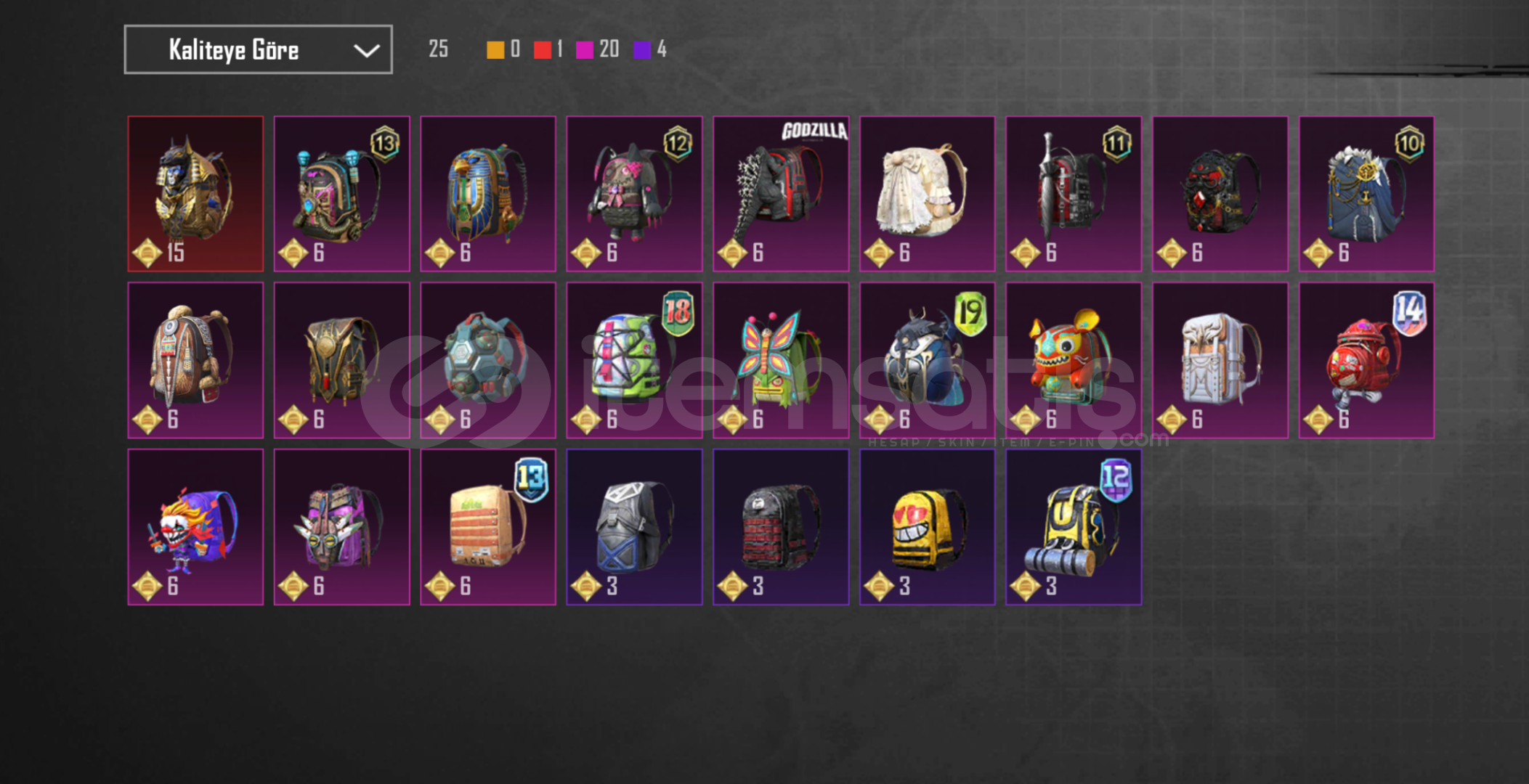
Task: Pick the butterfly backpack skin
Action: point(781,360)
